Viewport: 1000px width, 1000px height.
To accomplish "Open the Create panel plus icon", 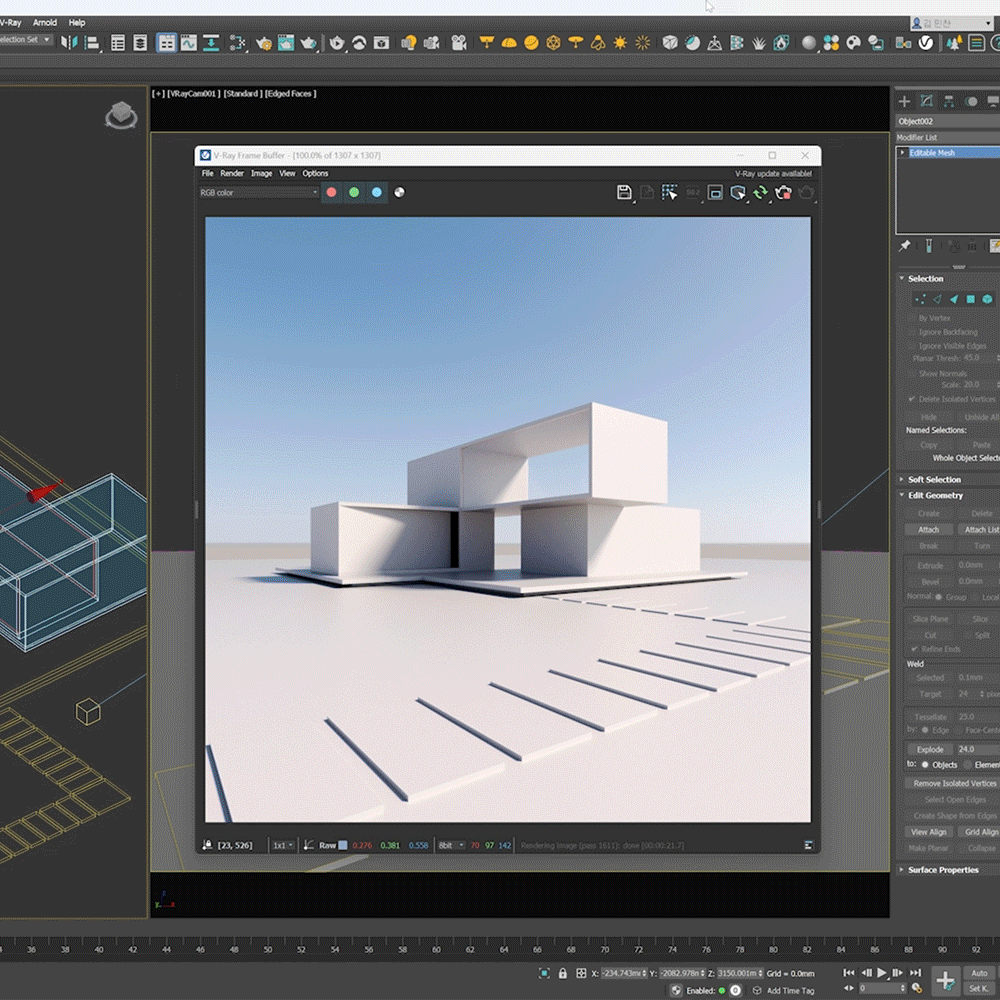I will point(904,101).
